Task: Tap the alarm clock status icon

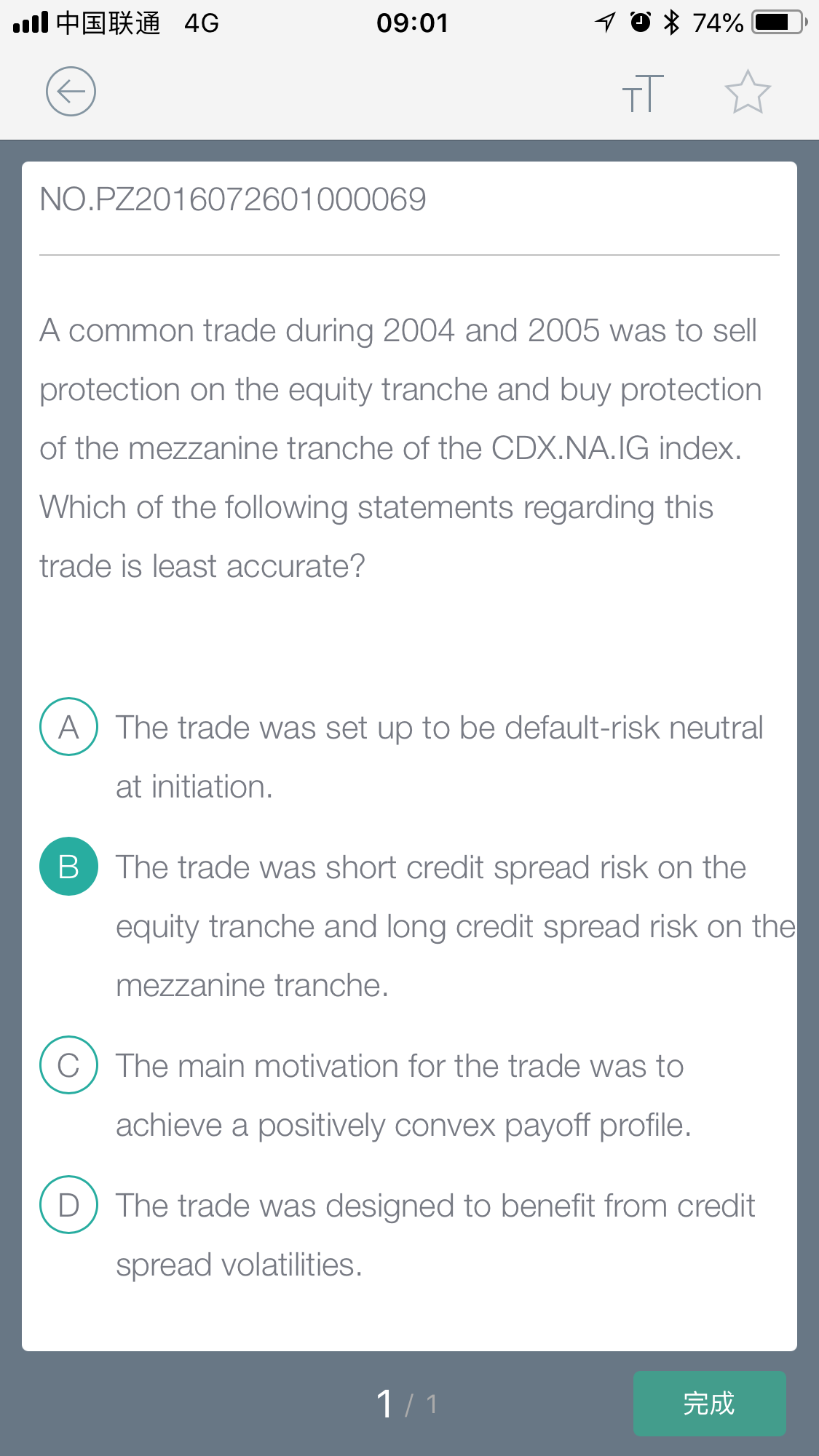Action: click(x=640, y=23)
